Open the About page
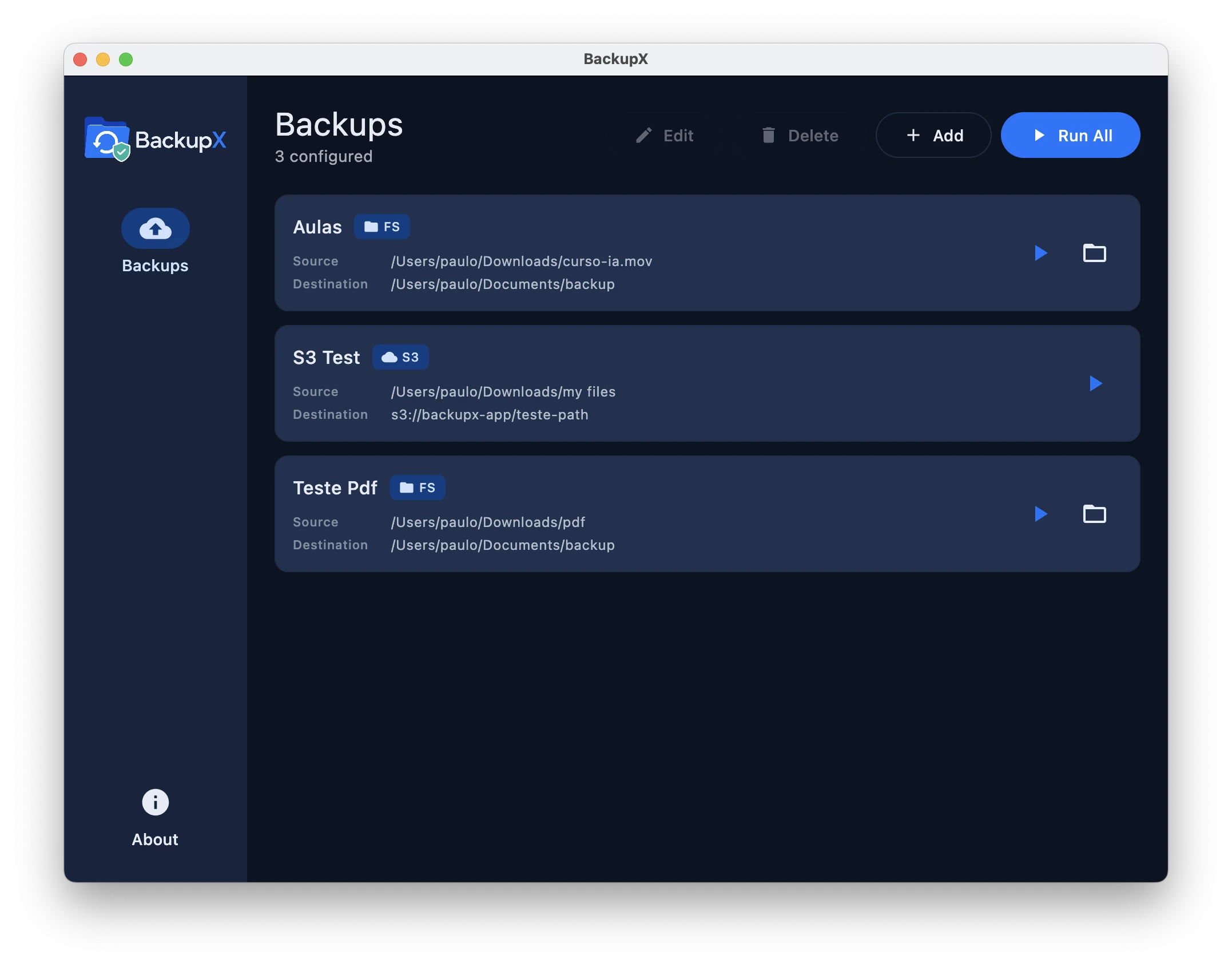This screenshot has height=967, width=1232. [155, 818]
